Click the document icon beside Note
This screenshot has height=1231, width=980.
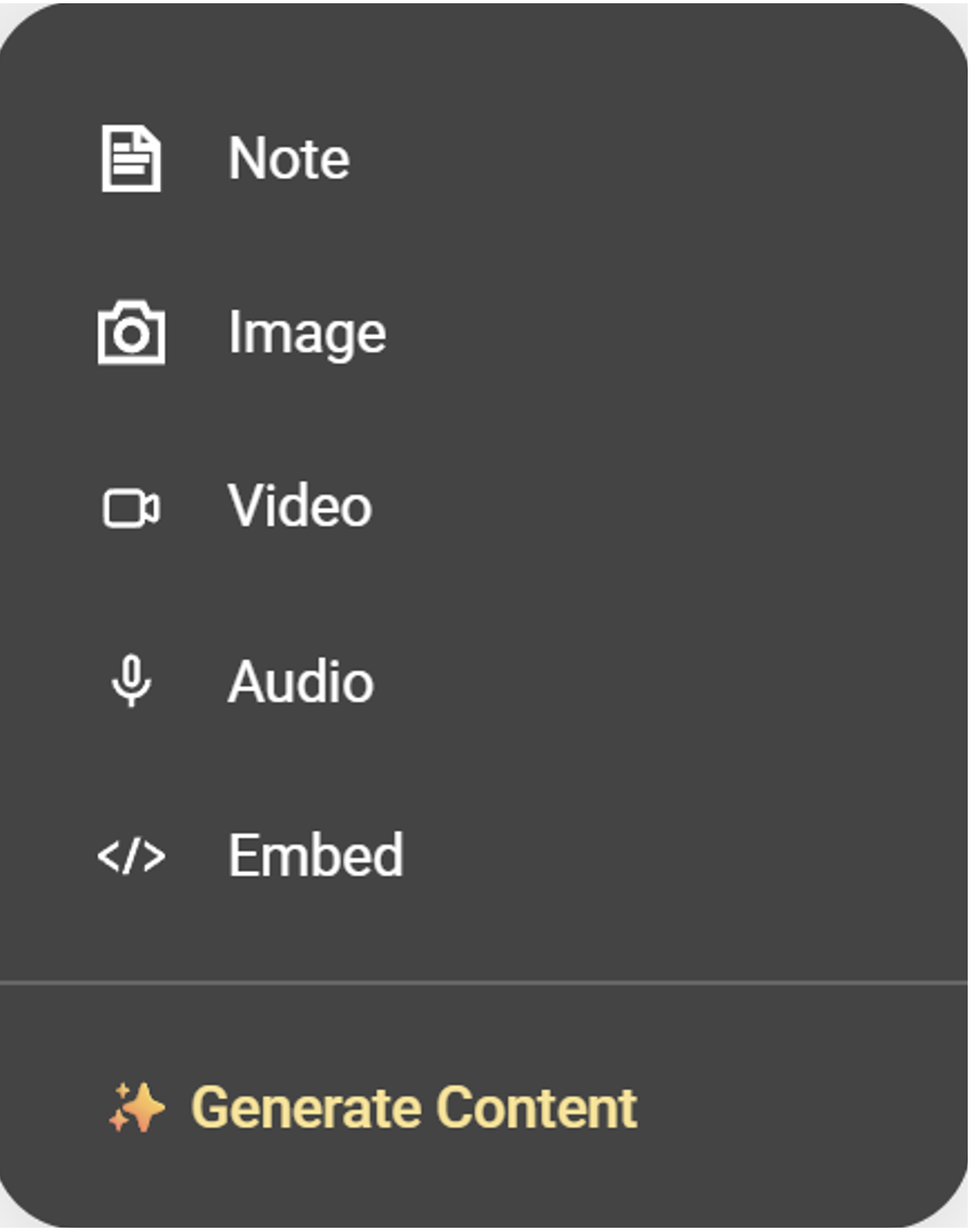pos(131,158)
